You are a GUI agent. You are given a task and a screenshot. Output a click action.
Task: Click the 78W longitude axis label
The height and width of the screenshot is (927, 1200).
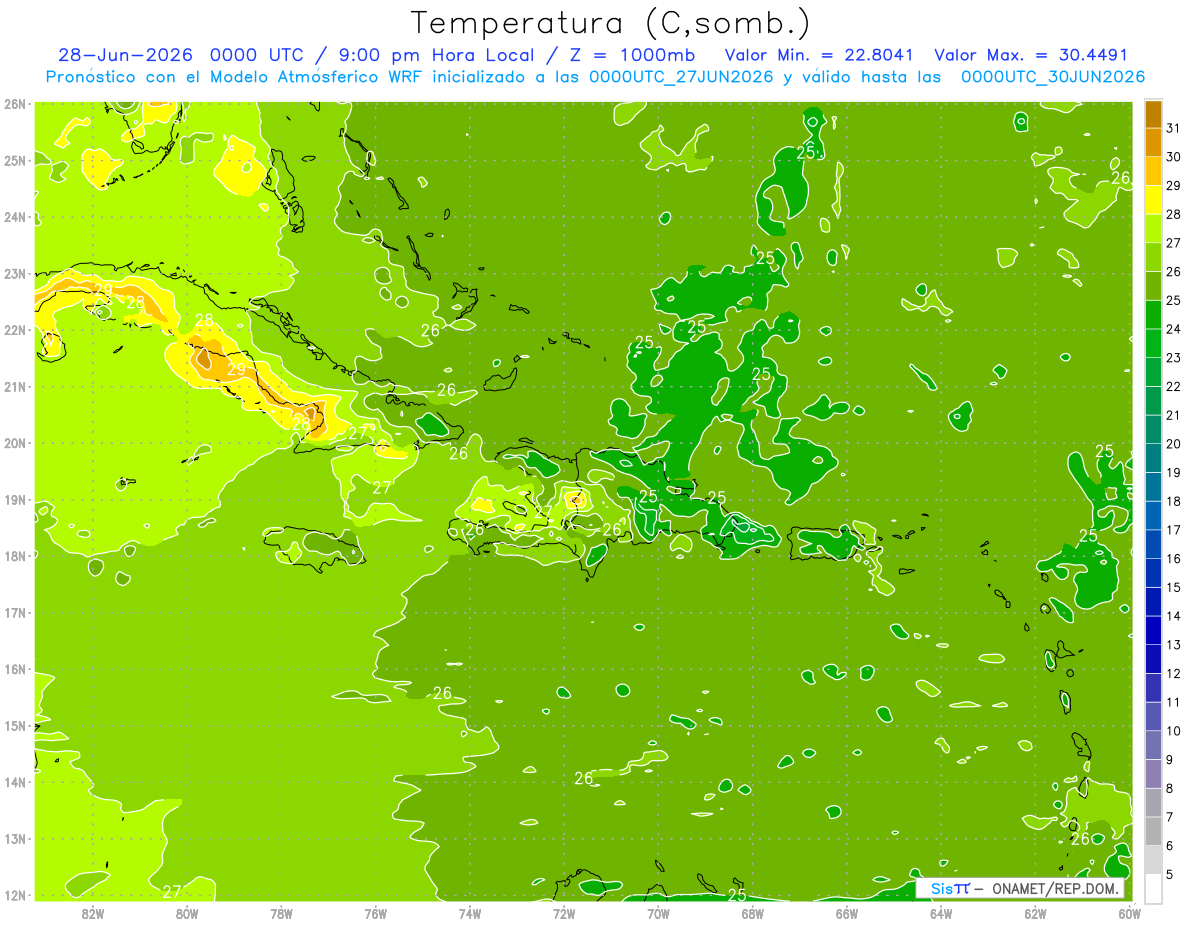281,913
